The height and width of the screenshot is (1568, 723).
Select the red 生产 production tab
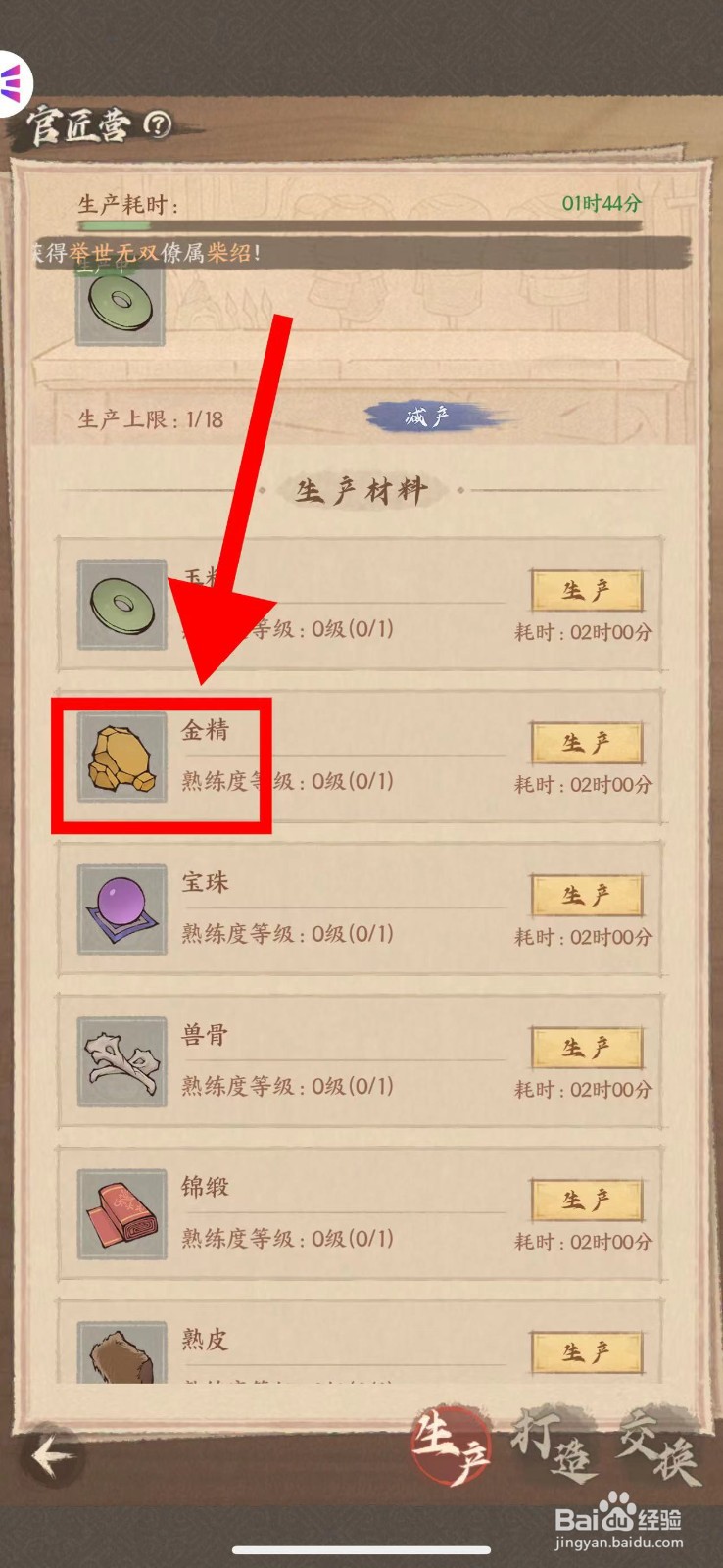451,1447
